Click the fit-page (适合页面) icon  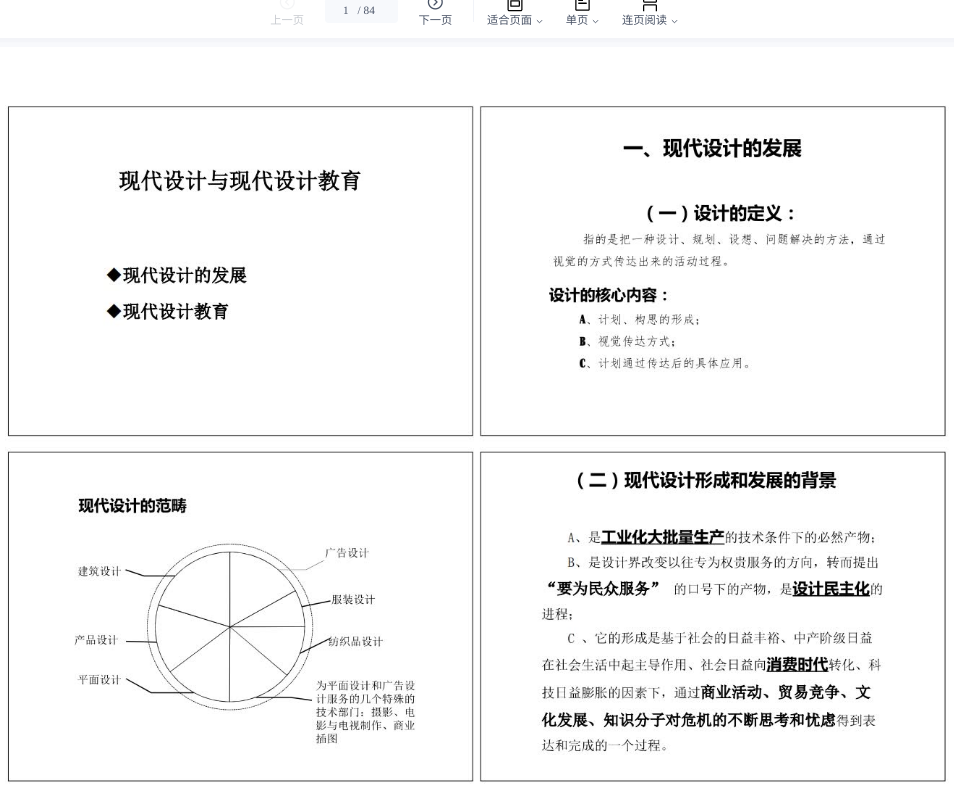[514, 5]
